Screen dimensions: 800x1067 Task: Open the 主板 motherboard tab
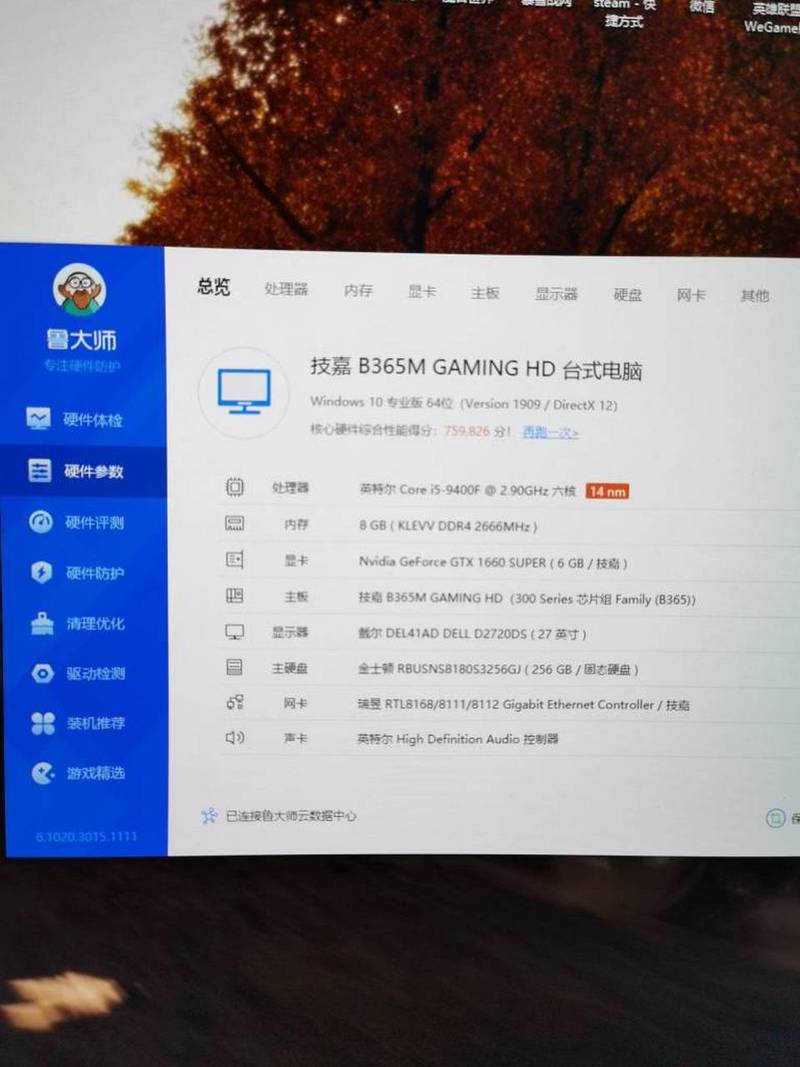coord(485,293)
